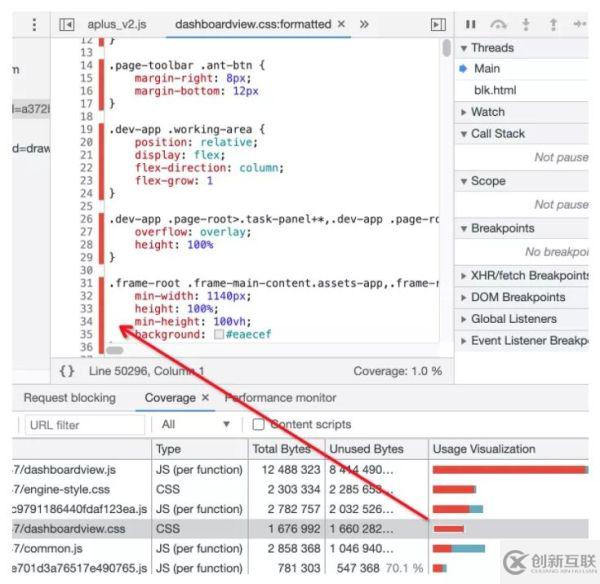Click line number 31 in gutter
This screenshot has width=600, height=584.
tap(86, 283)
